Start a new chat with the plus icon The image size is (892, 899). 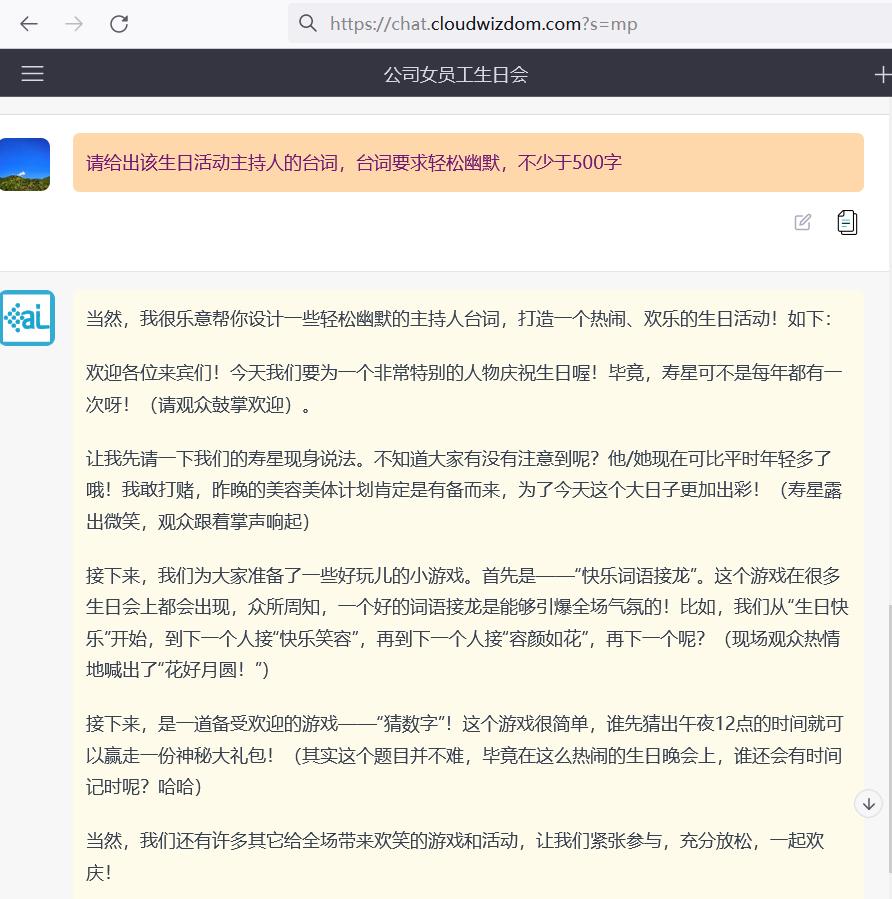tap(882, 73)
